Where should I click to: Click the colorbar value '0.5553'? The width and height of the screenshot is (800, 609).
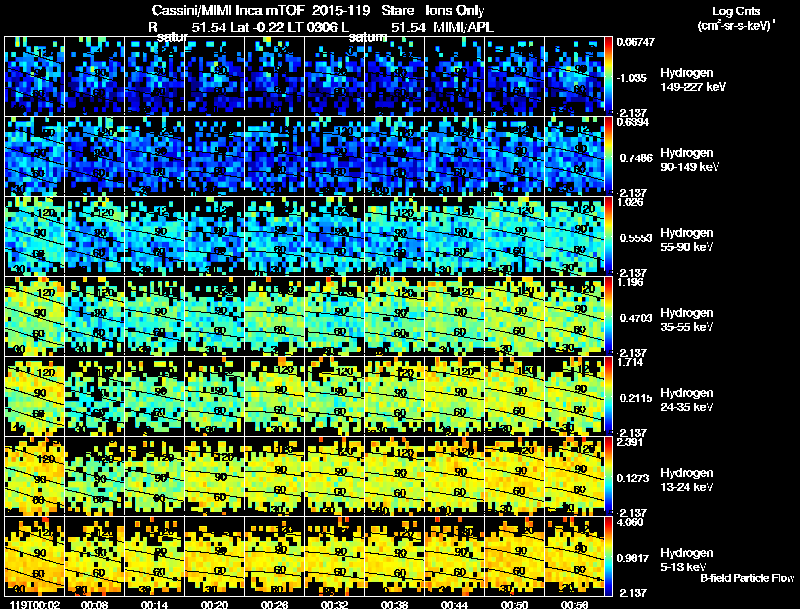pyautogui.click(x=636, y=238)
